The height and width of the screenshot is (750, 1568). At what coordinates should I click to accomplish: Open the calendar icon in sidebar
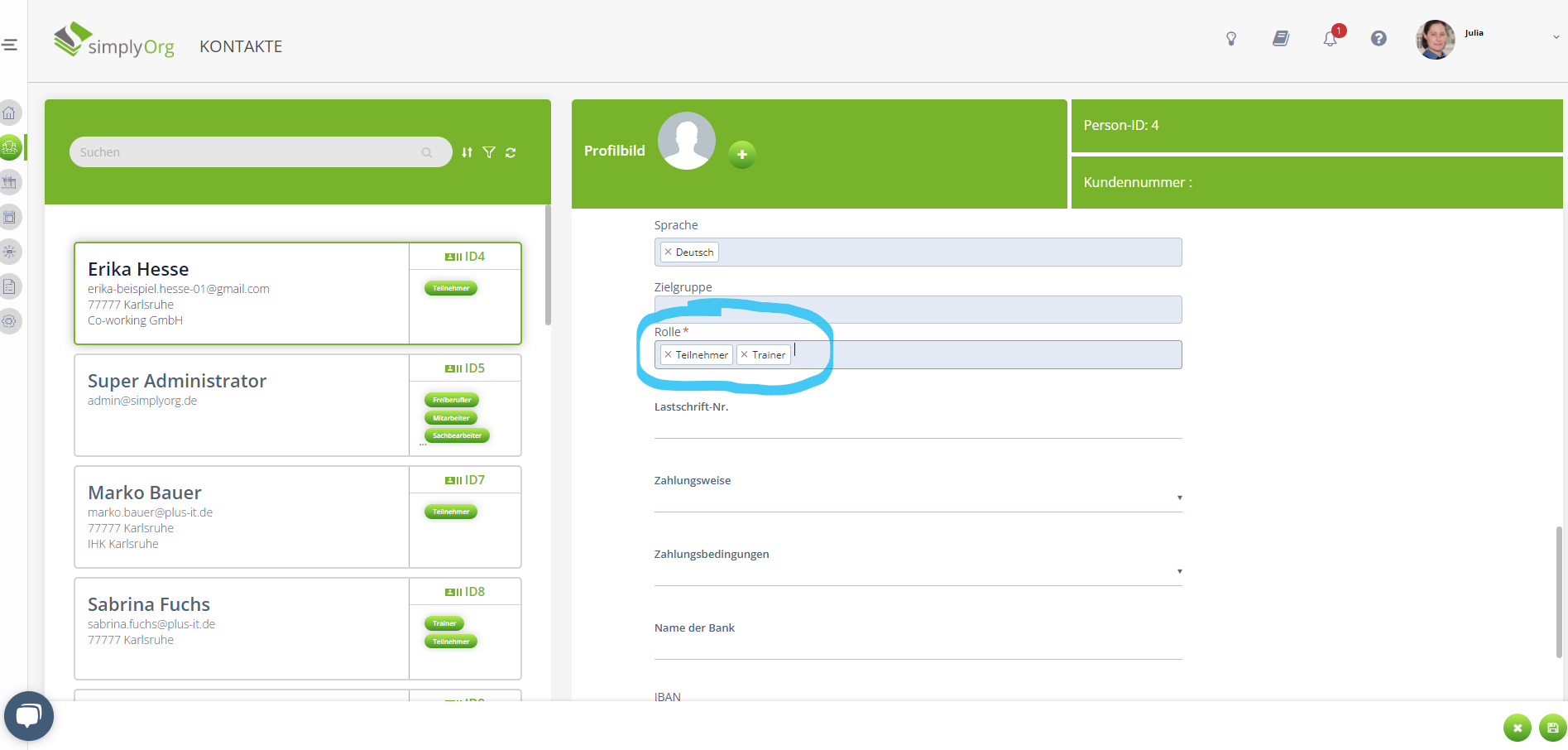(x=10, y=218)
